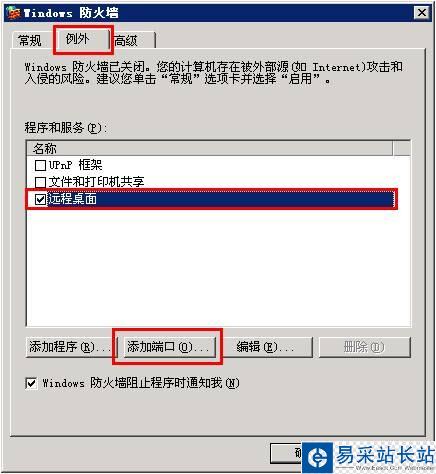
Task: Click the 名称 column header
Action: tap(209, 148)
